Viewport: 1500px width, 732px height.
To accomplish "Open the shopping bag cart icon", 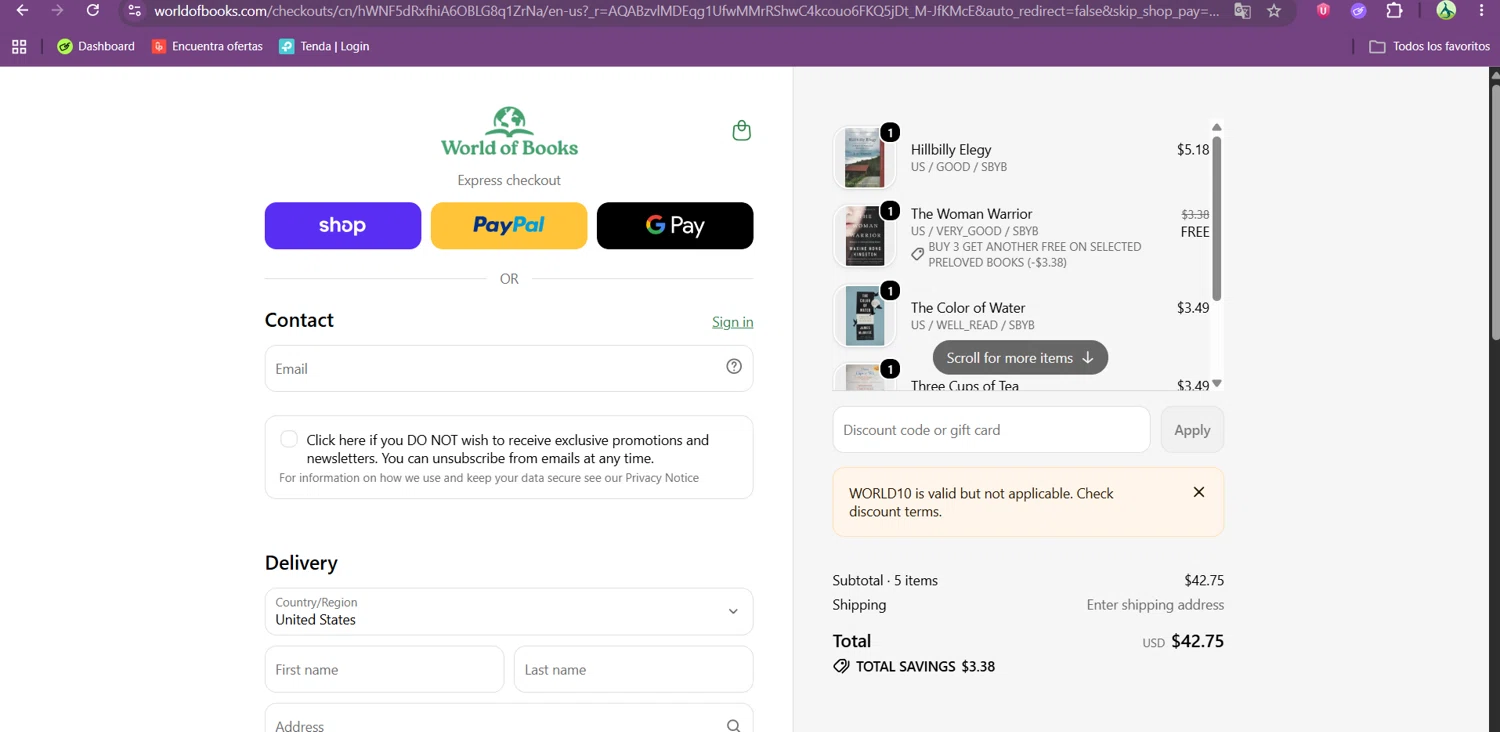I will (x=741, y=131).
